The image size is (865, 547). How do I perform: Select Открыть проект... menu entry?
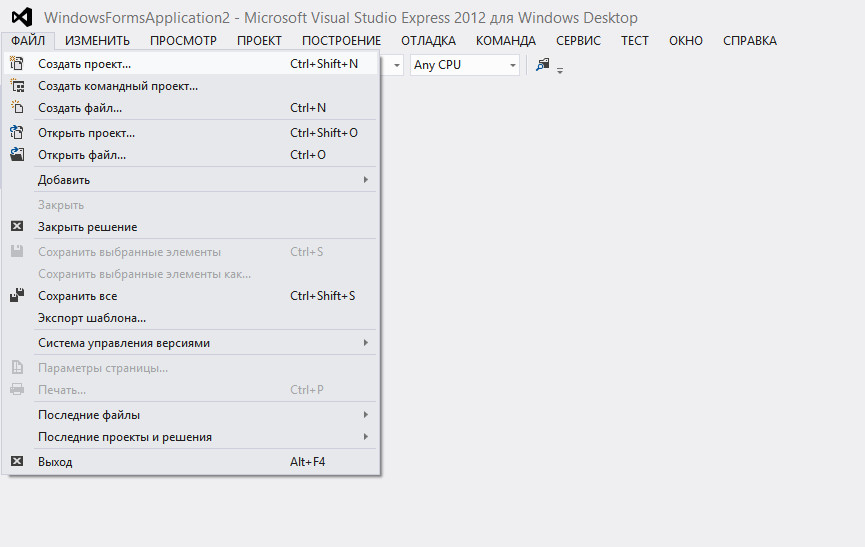tap(191, 132)
